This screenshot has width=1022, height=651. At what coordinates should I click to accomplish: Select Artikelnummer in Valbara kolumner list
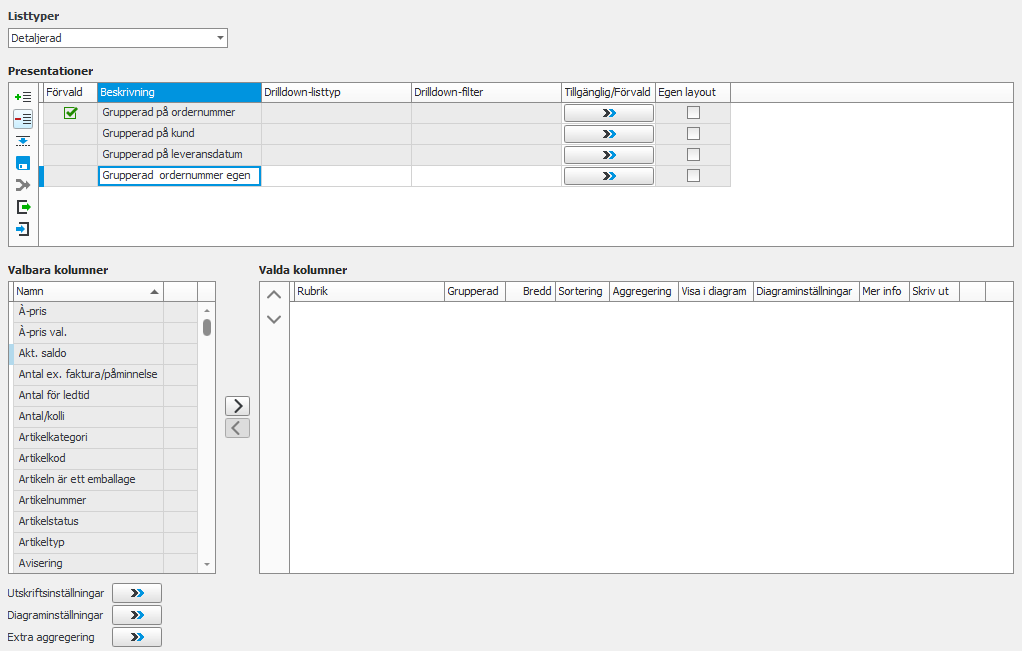[87, 500]
